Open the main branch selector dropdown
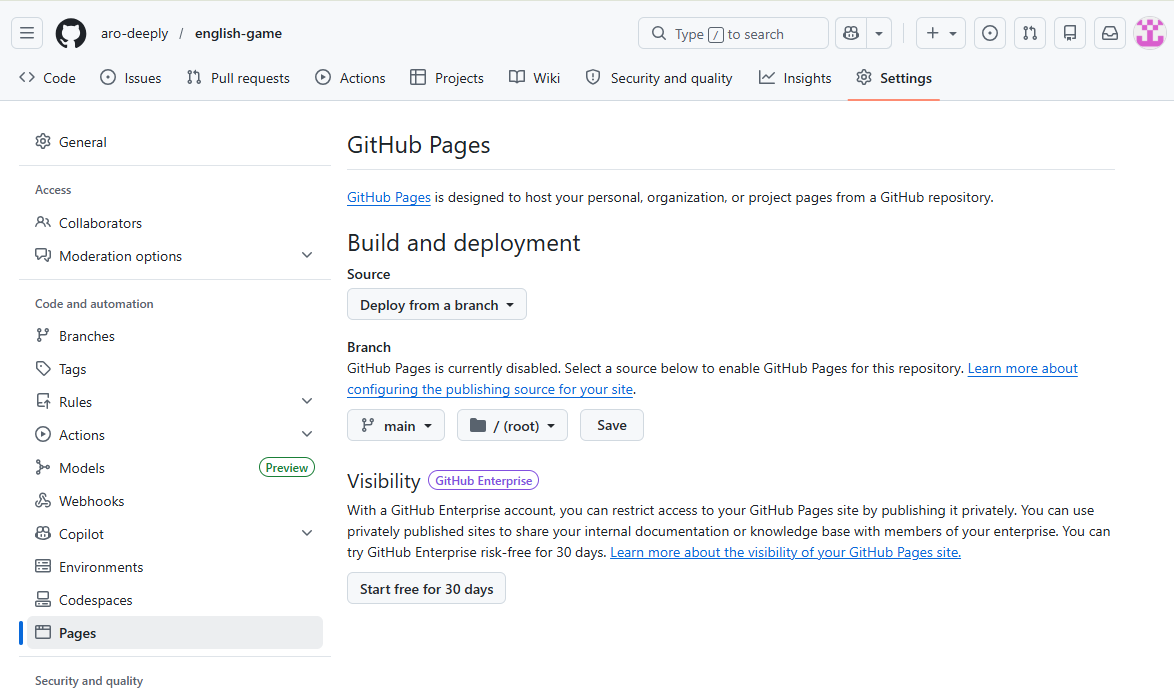Screen dimensions: 1174x691 [396, 425]
